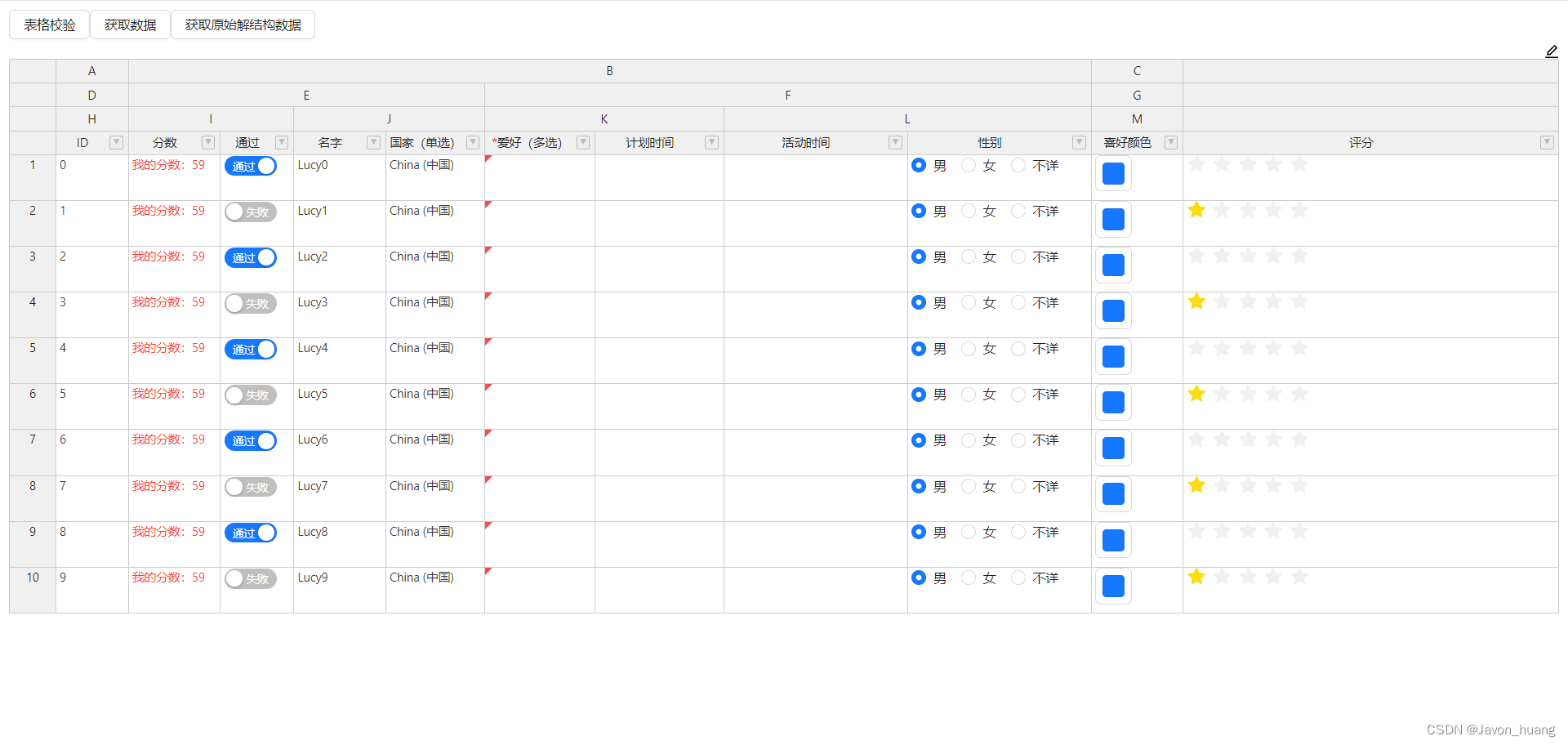1568x745 pixels.
Task: Click the yellow star in the Lucy7 row
Action: point(1196,485)
